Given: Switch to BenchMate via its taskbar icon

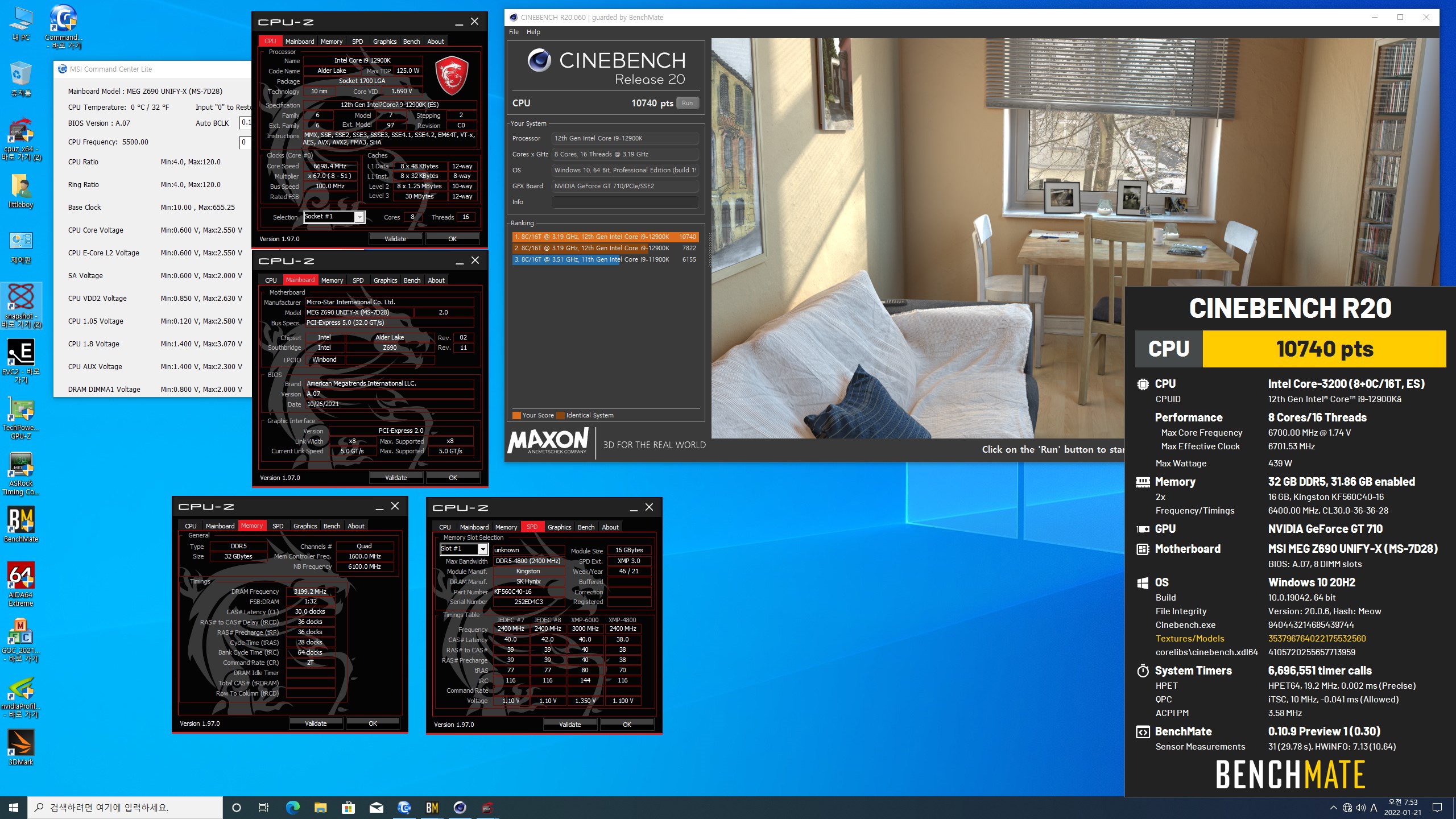Looking at the screenshot, I should [x=432, y=808].
